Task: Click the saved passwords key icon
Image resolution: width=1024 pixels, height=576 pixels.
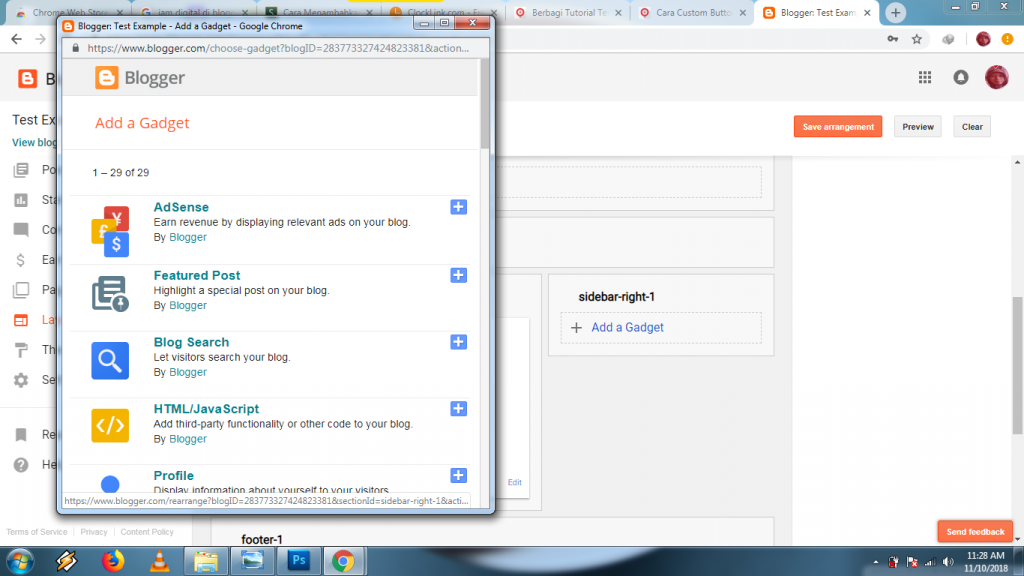Action: pyautogui.click(x=893, y=39)
